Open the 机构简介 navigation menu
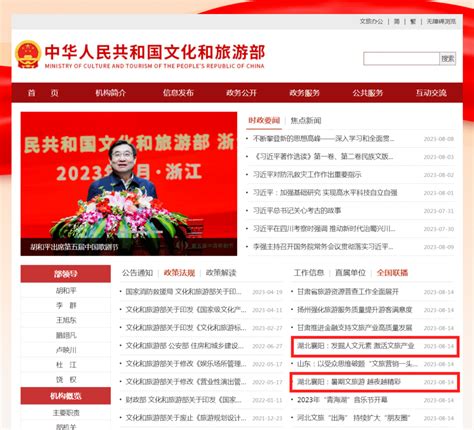The width and height of the screenshot is (474, 430). click(x=111, y=93)
